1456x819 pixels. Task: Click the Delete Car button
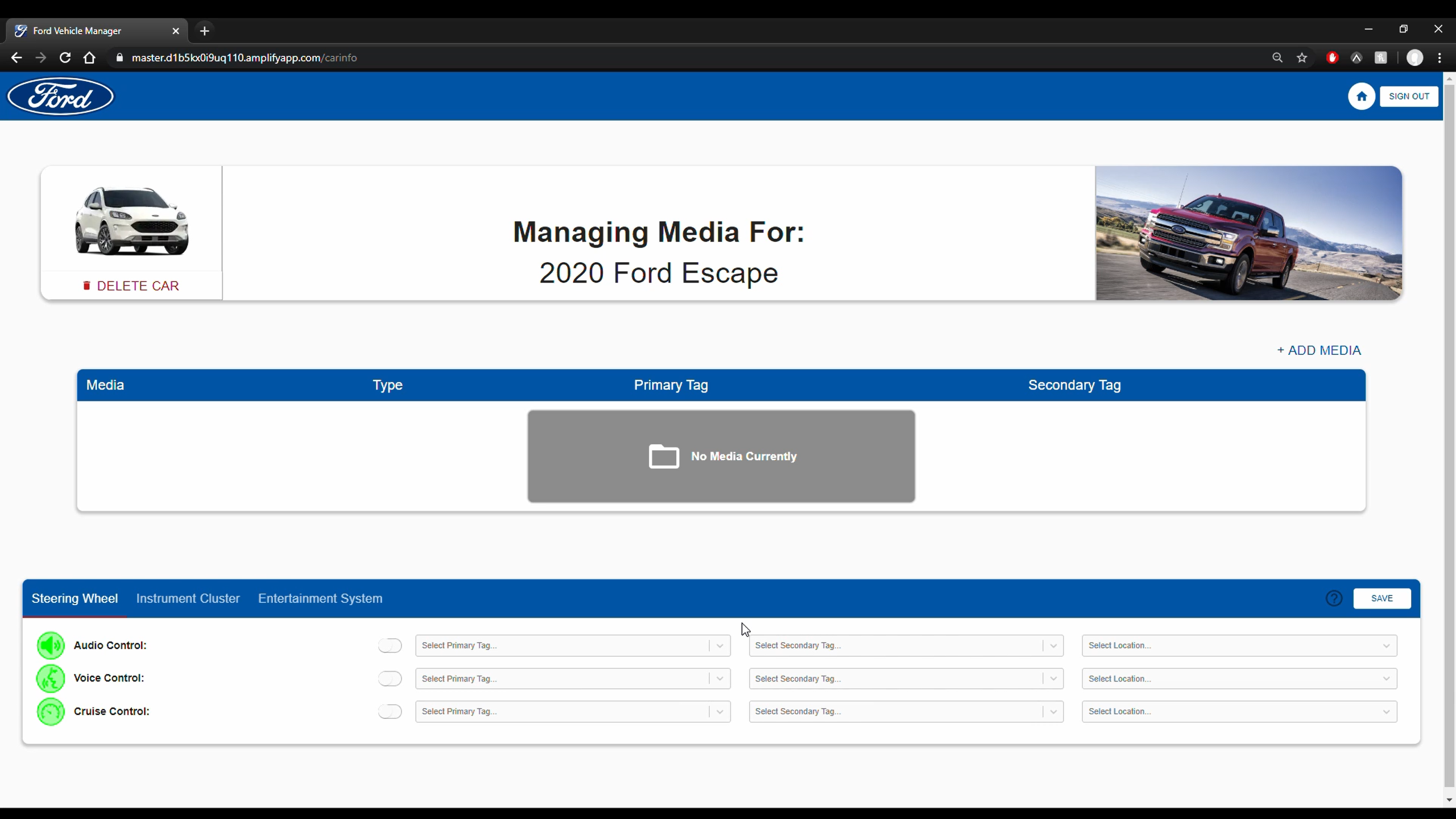point(131,286)
